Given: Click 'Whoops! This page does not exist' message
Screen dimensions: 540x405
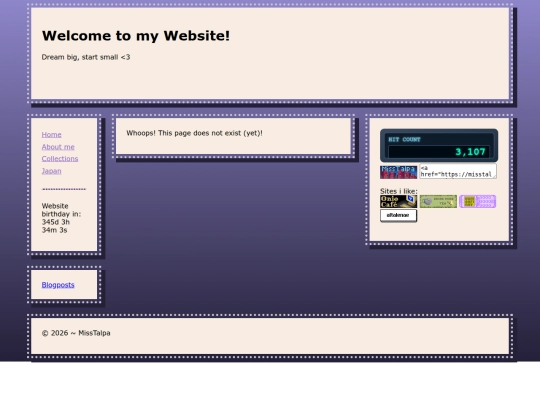Looking at the screenshot, I should click(x=194, y=133).
